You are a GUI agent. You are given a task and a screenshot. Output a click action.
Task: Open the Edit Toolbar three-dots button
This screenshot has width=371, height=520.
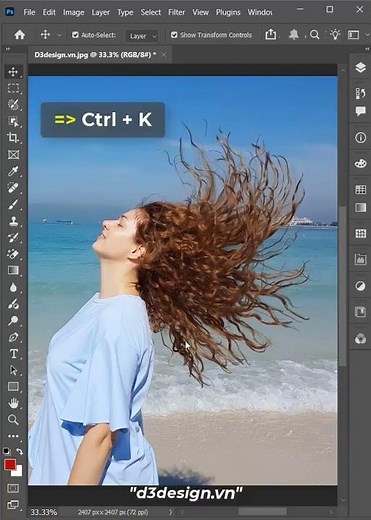click(13, 436)
